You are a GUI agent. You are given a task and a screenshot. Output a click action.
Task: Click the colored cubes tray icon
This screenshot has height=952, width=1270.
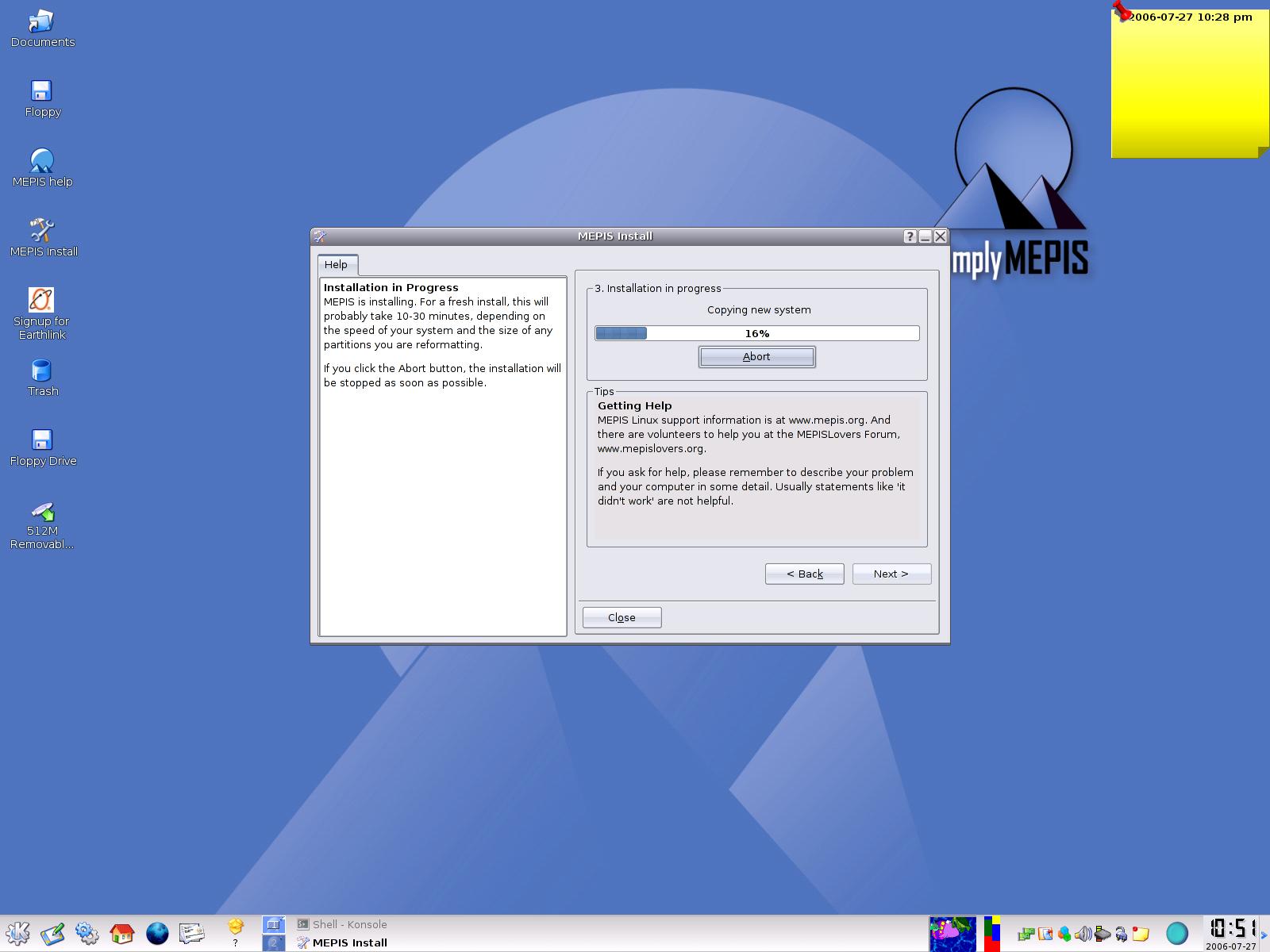coord(1064,934)
